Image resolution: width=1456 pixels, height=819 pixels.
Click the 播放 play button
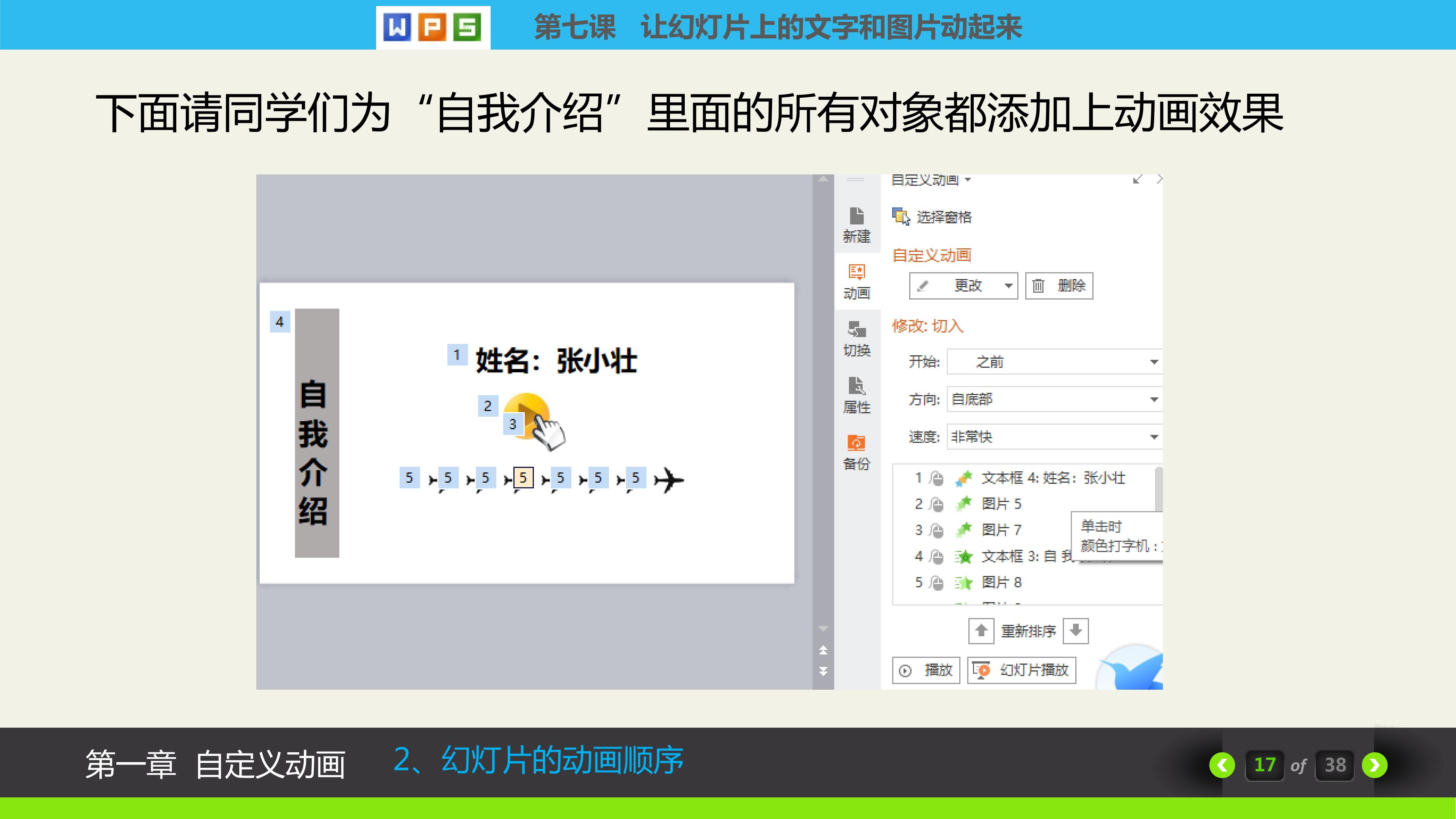926,670
